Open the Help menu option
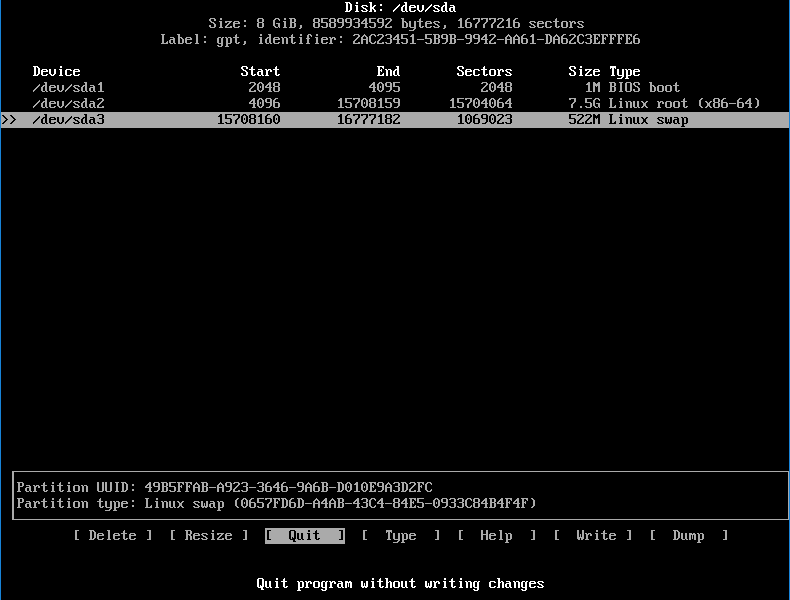 496,535
